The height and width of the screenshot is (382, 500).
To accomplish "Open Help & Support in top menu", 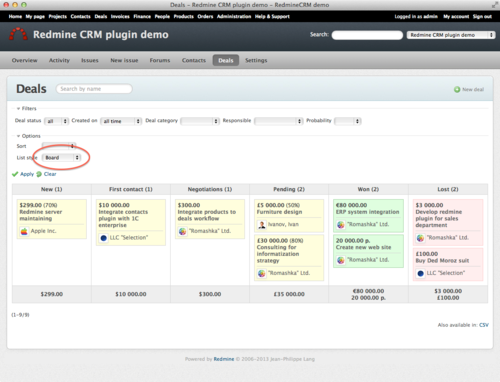I will [x=272, y=16].
